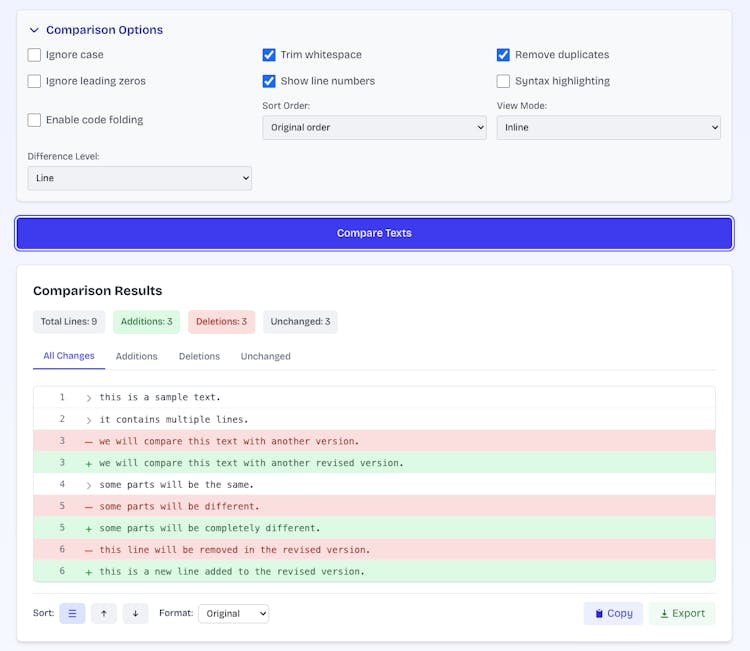The width and height of the screenshot is (750, 651).
Task: Click line number 1 in results
Action: pyautogui.click(x=62, y=397)
